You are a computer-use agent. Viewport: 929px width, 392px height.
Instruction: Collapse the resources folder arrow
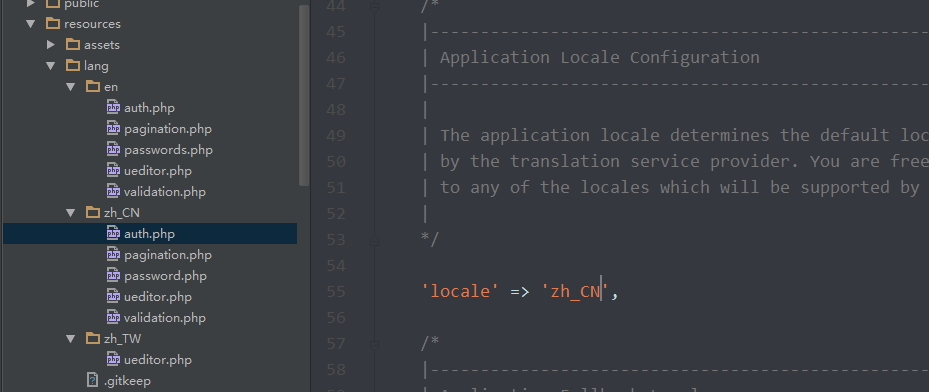pyautogui.click(x=30, y=24)
